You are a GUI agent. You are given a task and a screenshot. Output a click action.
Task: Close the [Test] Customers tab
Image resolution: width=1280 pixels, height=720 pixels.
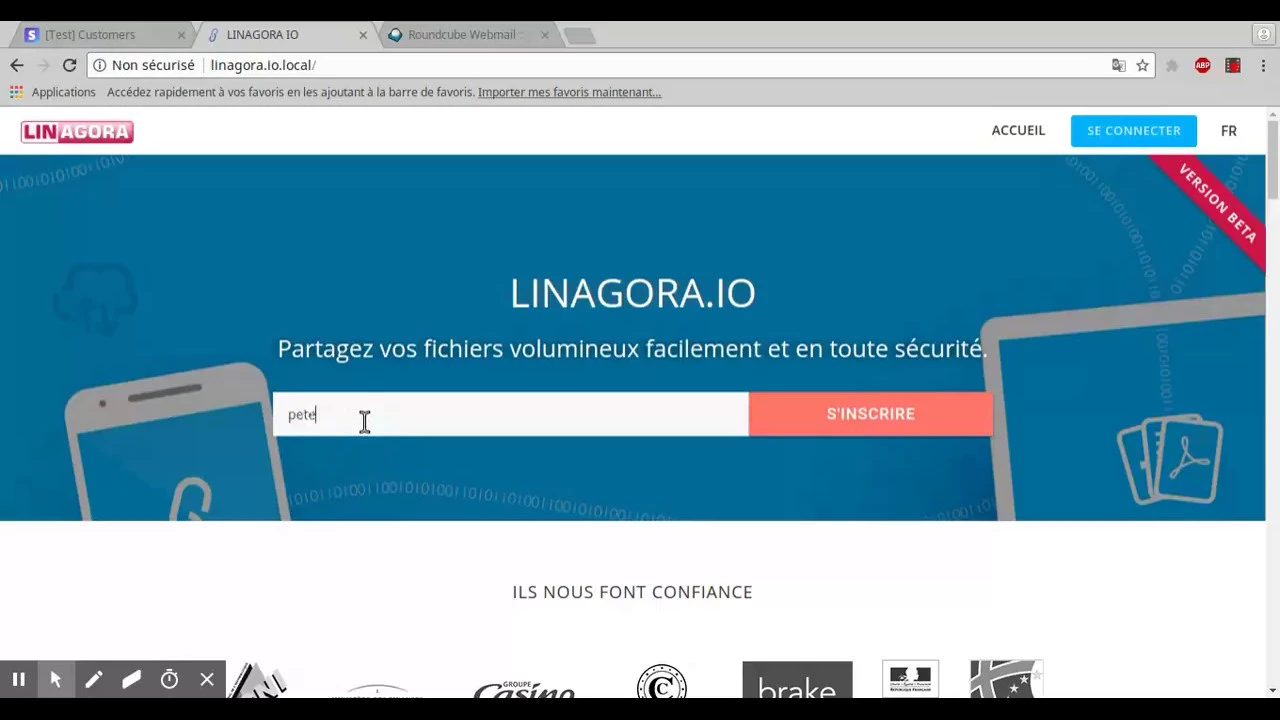click(181, 35)
